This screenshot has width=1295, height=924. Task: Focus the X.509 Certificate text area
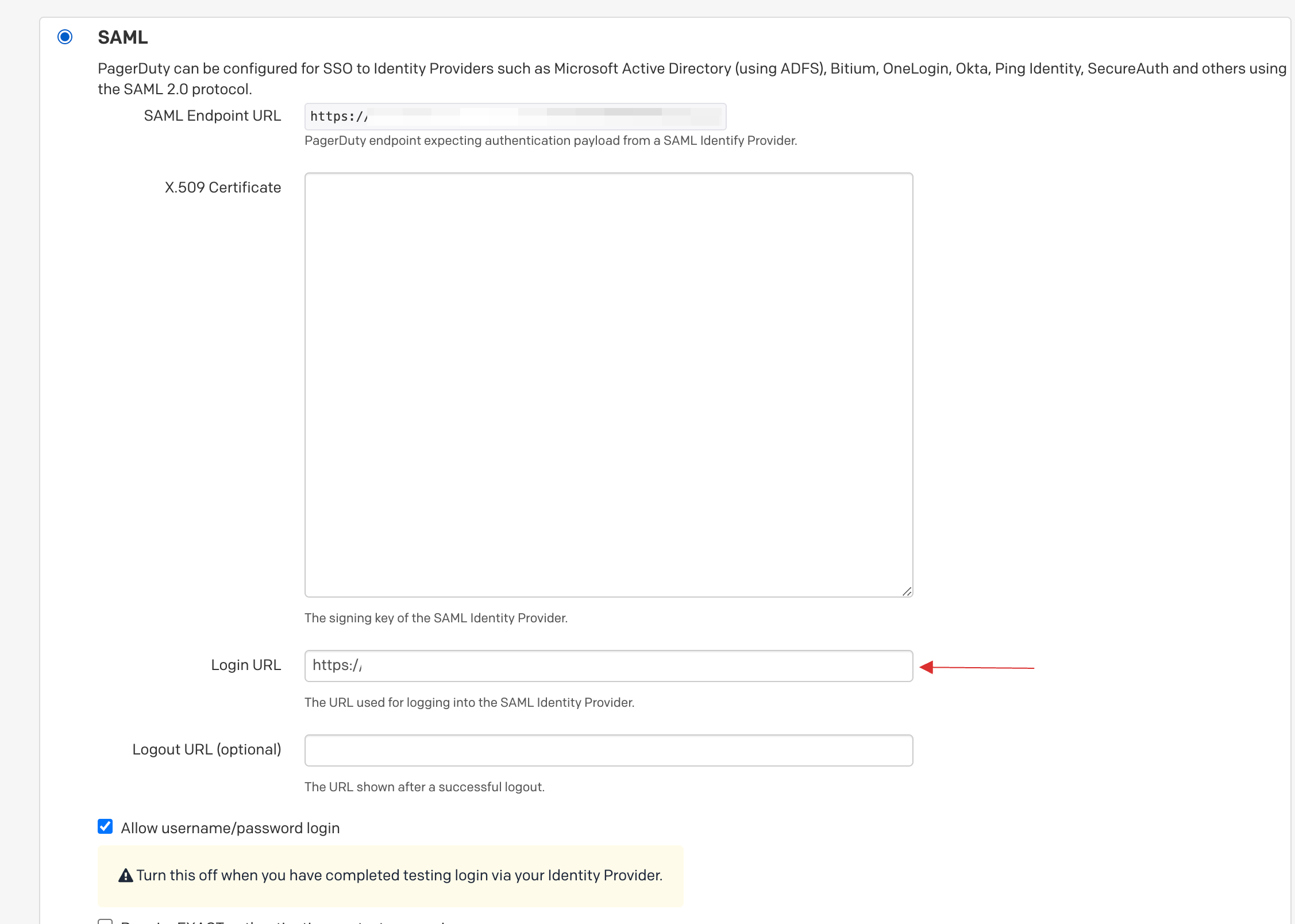point(608,385)
